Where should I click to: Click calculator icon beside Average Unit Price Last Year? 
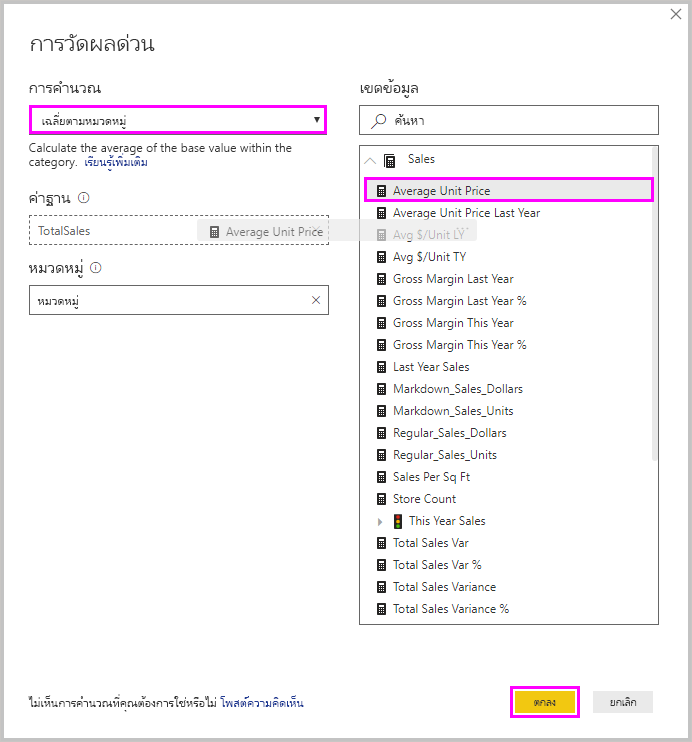[x=381, y=213]
